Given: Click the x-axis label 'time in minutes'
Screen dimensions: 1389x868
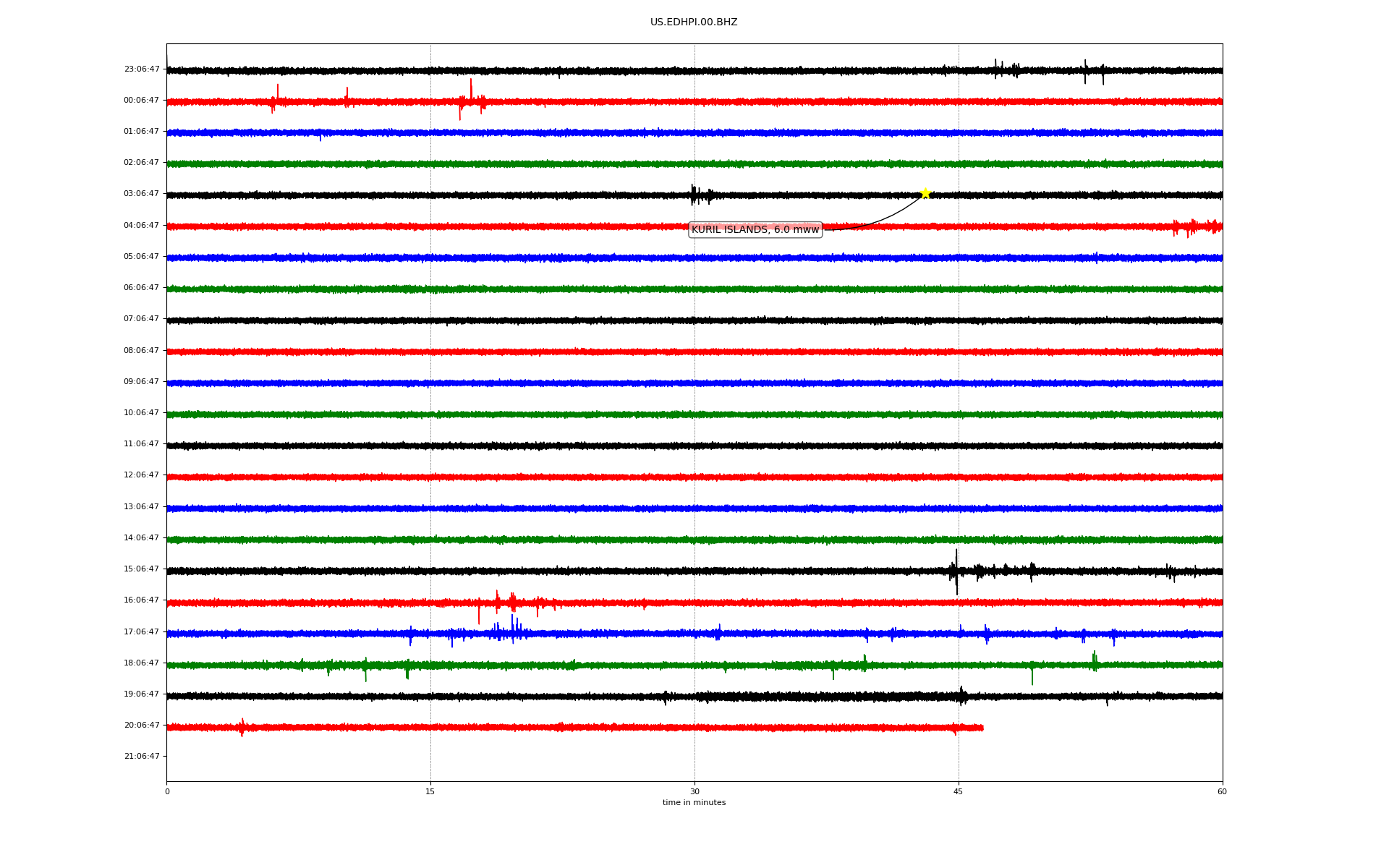Looking at the screenshot, I should (694, 803).
